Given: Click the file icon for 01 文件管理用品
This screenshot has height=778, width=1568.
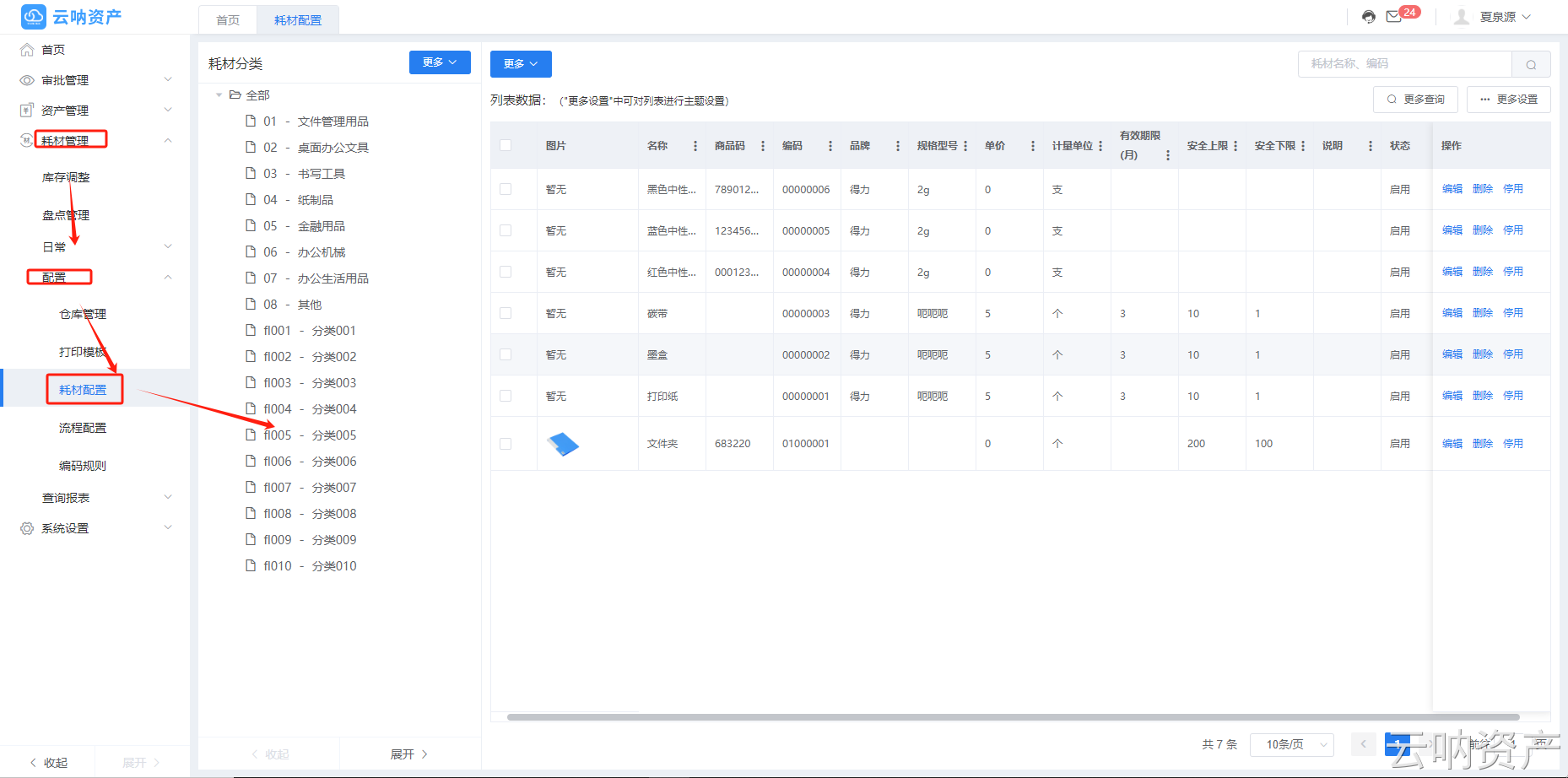Looking at the screenshot, I should 251,122.
